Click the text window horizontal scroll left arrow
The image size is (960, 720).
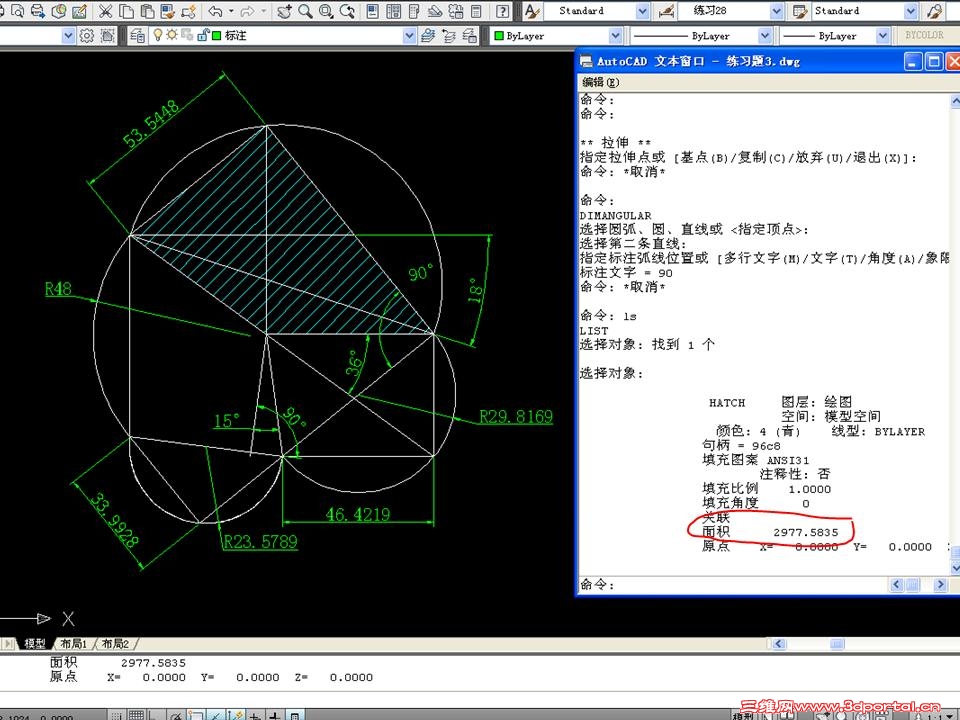click(x=896, y=585)
